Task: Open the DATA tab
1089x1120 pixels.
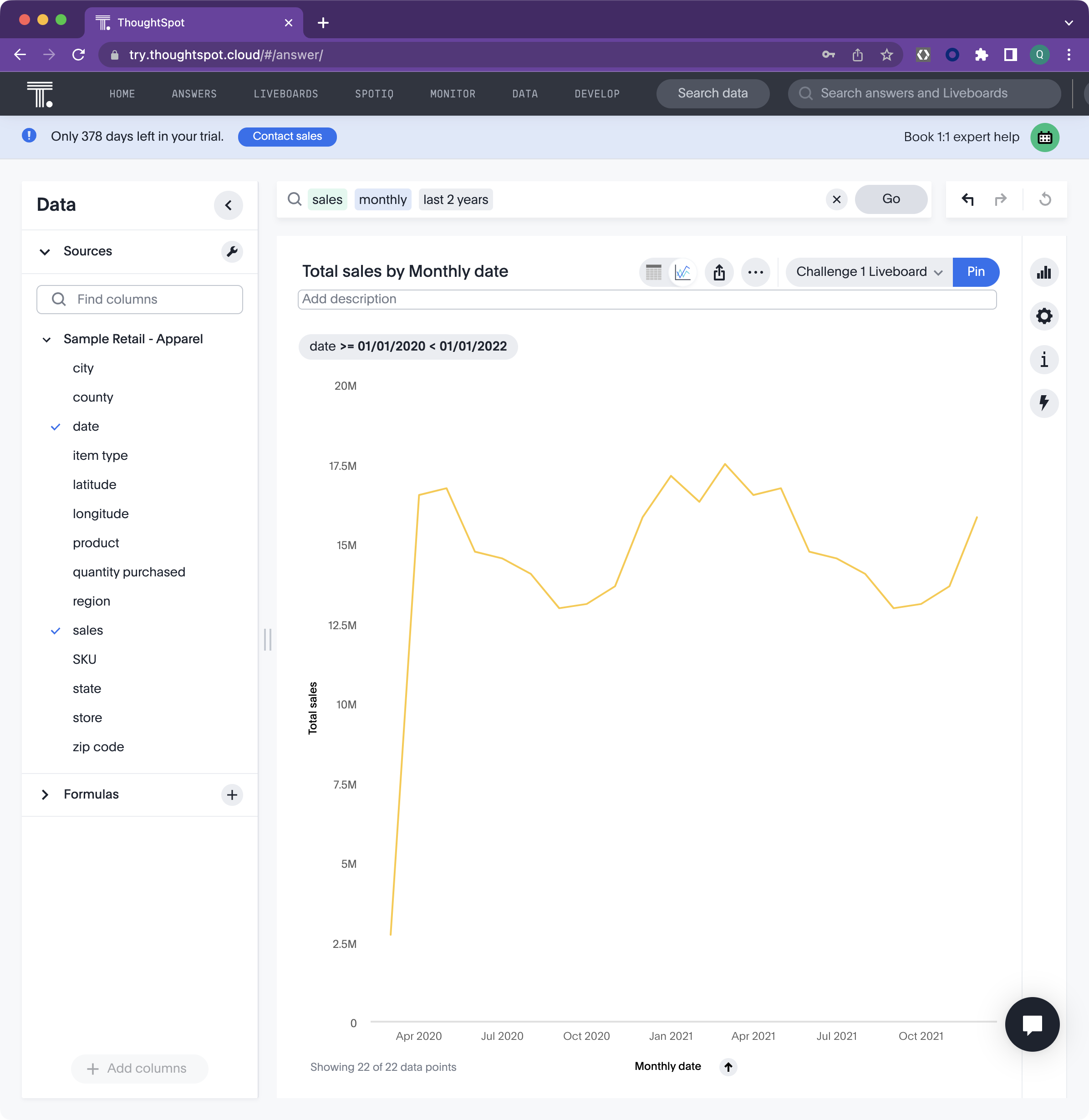Action: 524,94
